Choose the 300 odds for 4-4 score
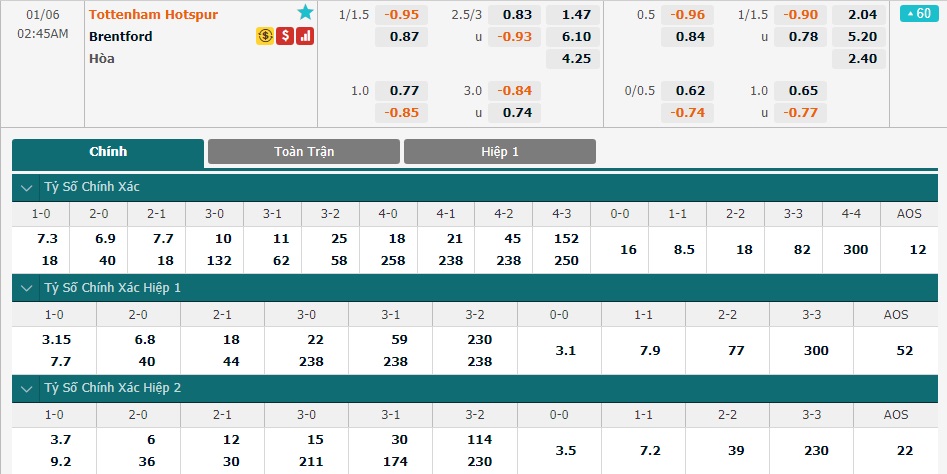 pyautogui.click(x=852, y=250)
